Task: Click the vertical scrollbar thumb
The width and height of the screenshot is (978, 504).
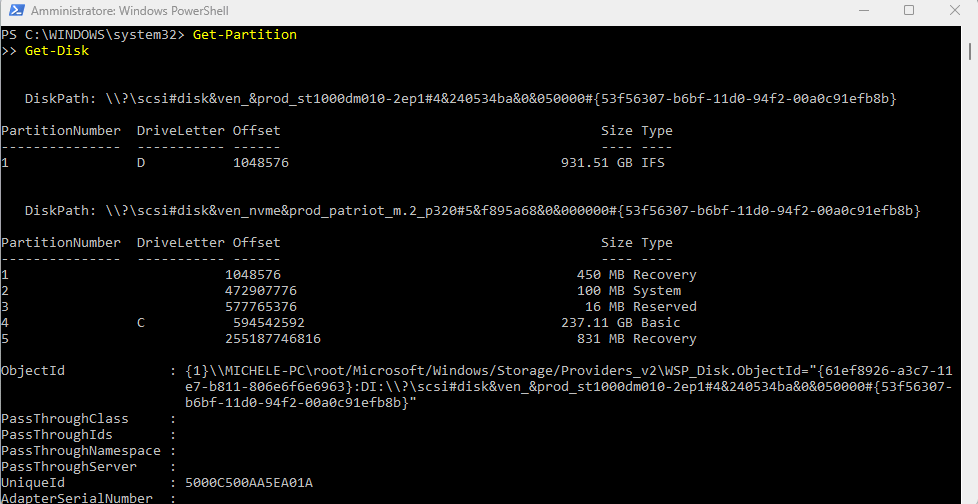Action: [971, 50]
